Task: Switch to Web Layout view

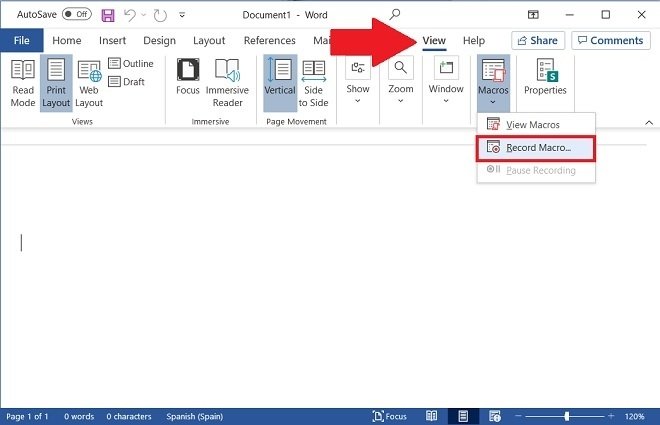Action: click(89, 83)
